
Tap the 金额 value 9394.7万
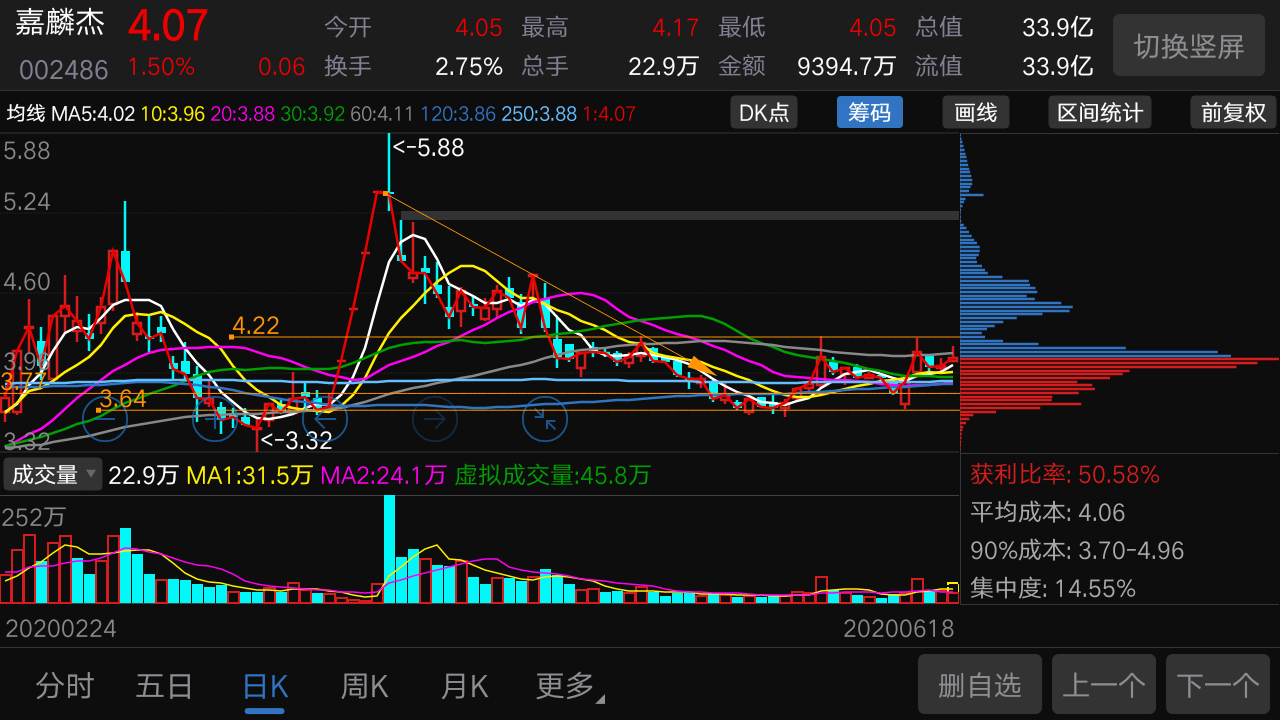[846, 67]
